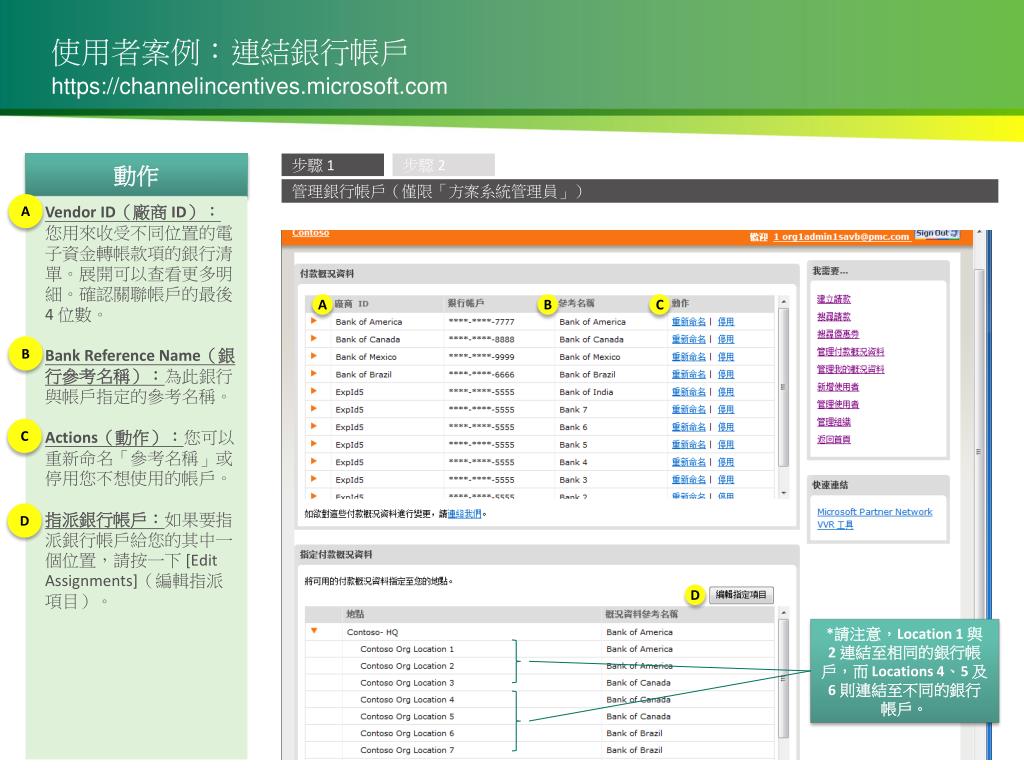Click the 參考名稱 column header

tap(576, 303)
